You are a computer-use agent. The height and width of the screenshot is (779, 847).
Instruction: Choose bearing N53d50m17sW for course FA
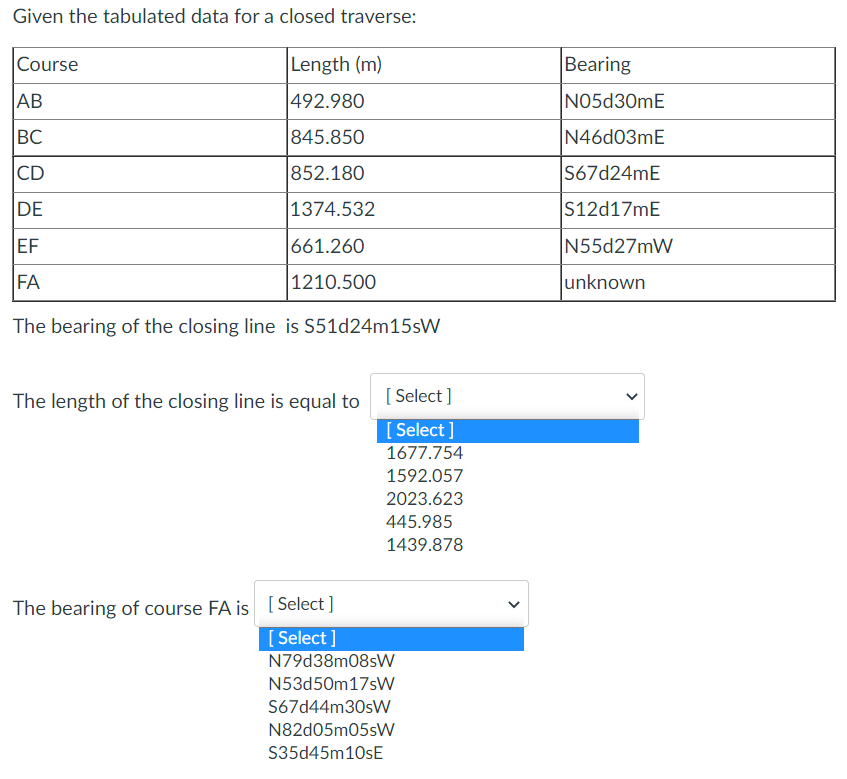pyautogui.click(x=331, y=684)
